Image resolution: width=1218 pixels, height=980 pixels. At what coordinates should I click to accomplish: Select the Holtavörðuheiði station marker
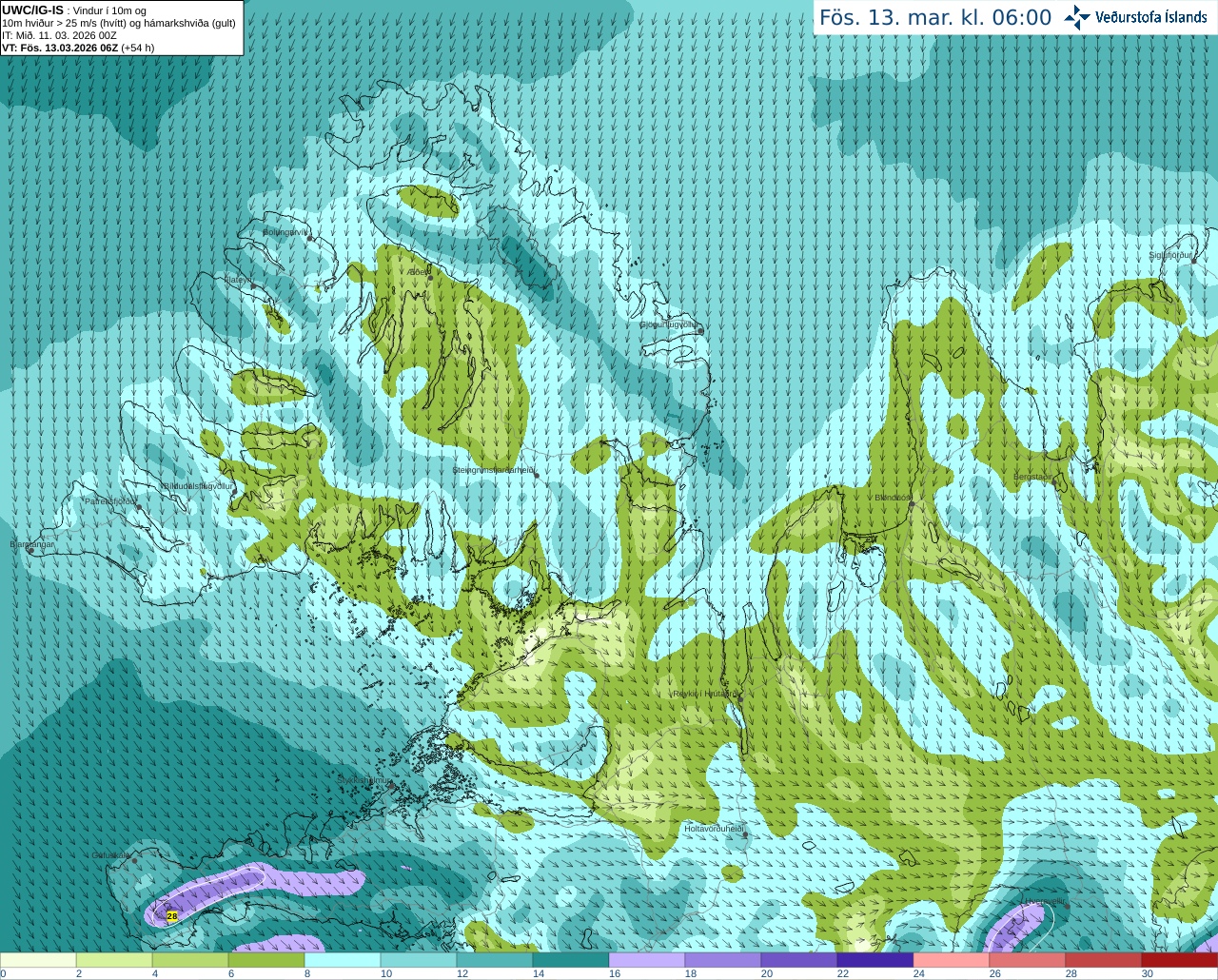(x=746, y=835)
